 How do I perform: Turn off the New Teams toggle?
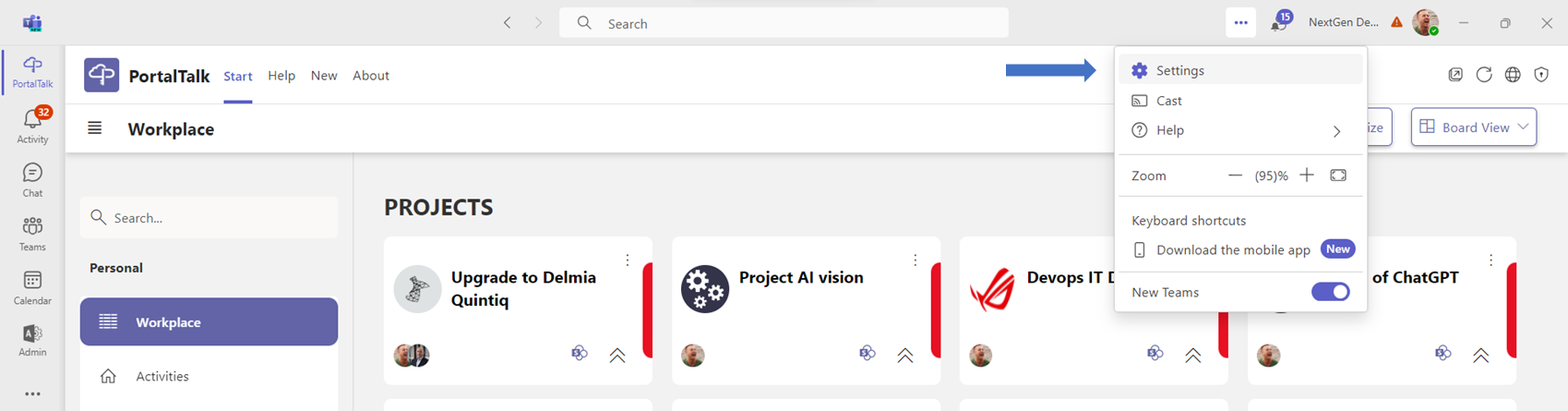[x=1330, y=292]
